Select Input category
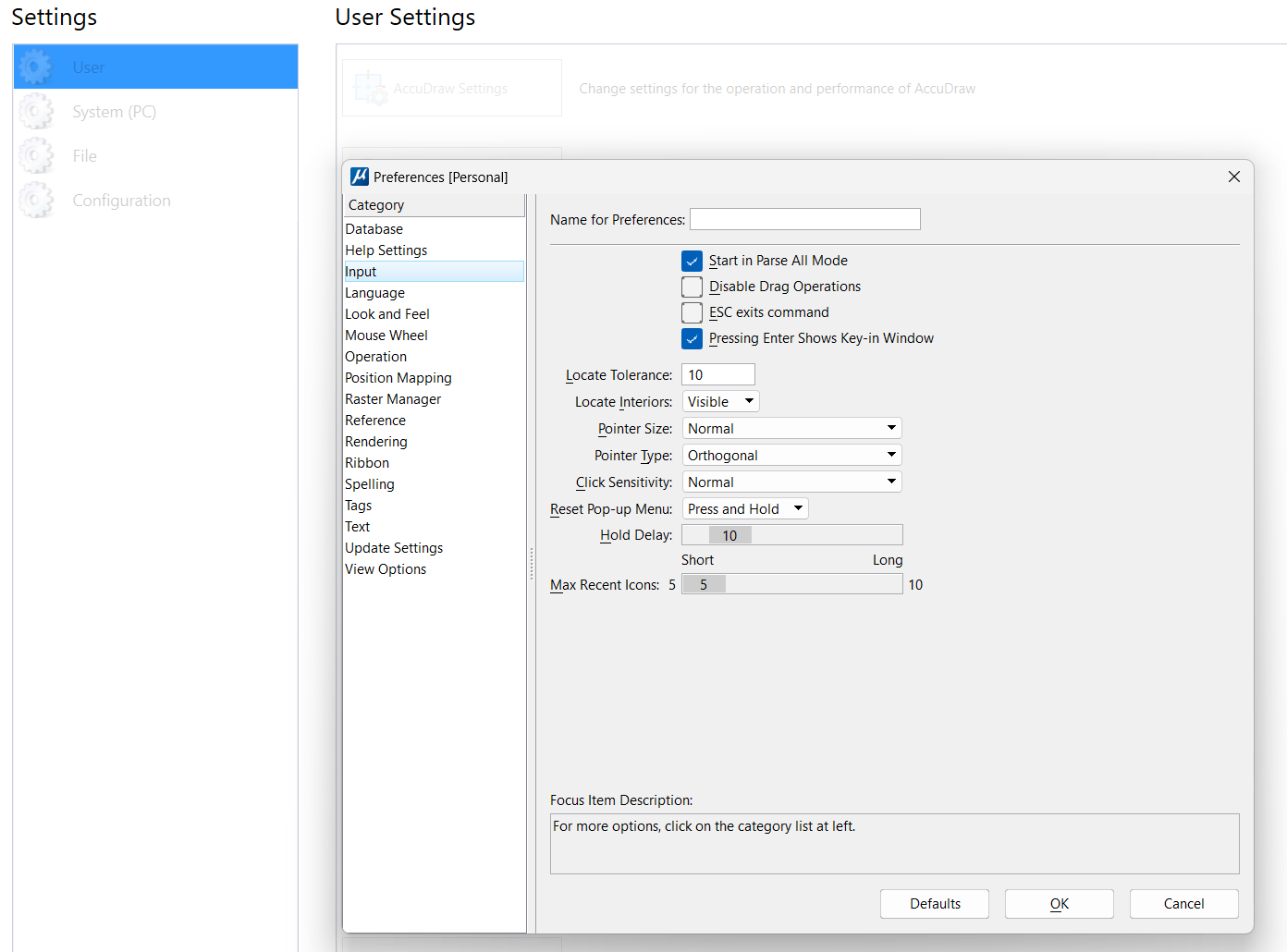The height and width of the screenshot is (952, 1287). 434,272
